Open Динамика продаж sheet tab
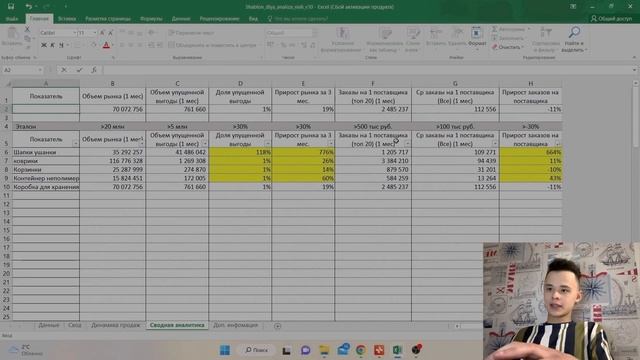The height and width of the screenshot is (360, 640). click(116, 325)
